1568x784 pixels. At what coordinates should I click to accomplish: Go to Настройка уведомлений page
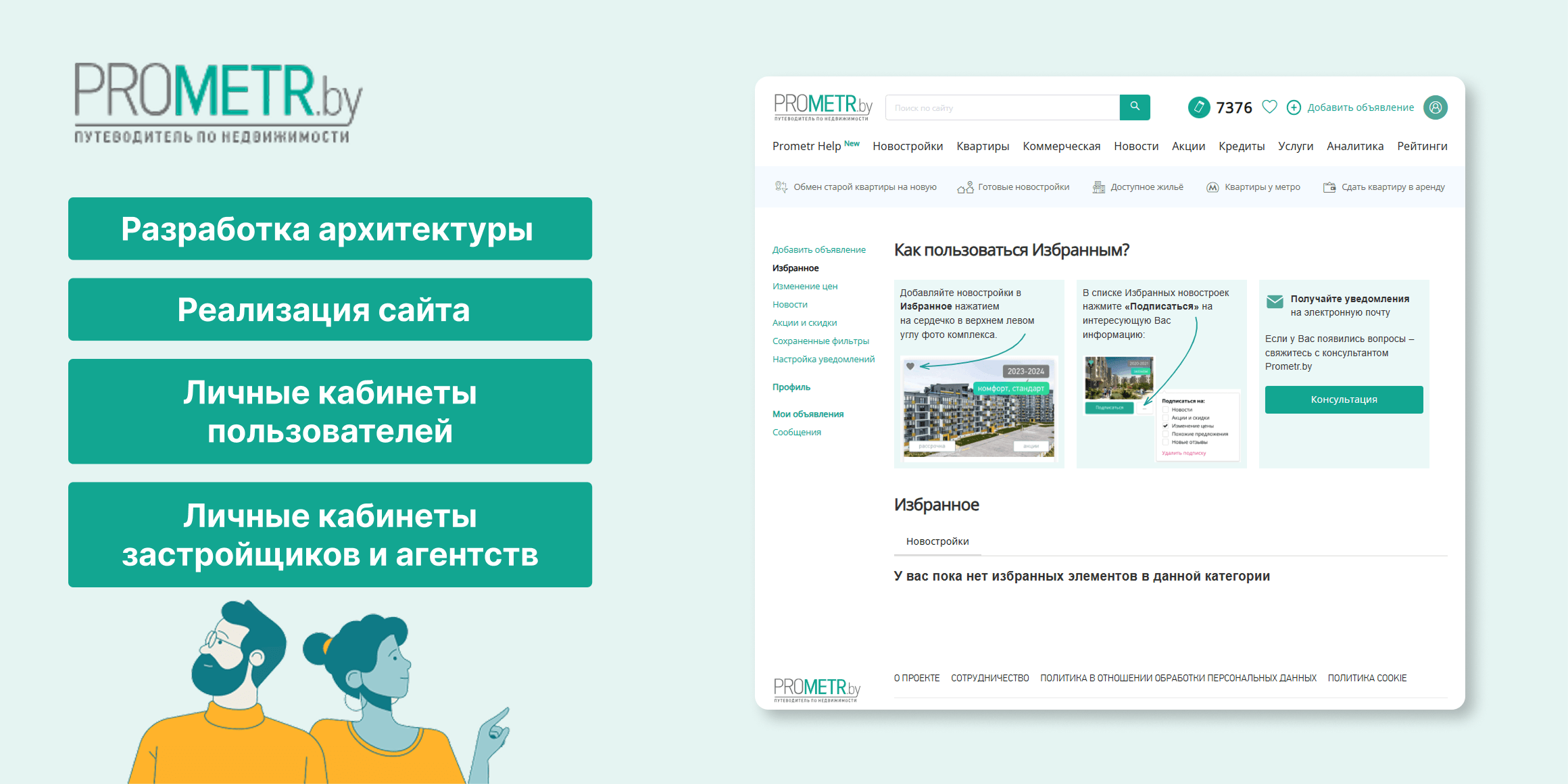[823, 360]
